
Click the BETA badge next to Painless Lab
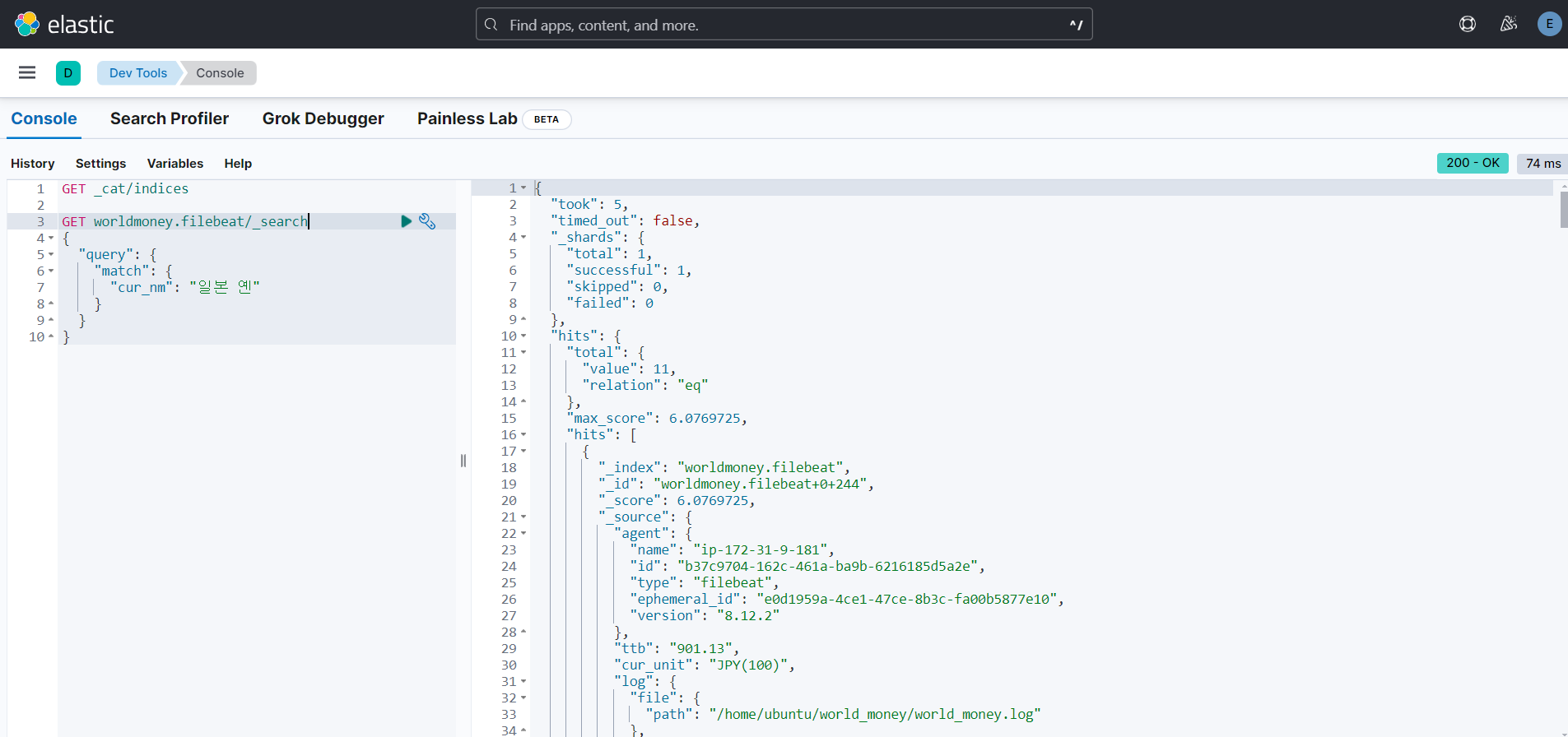pyautogui.click(x=547, y=119)
